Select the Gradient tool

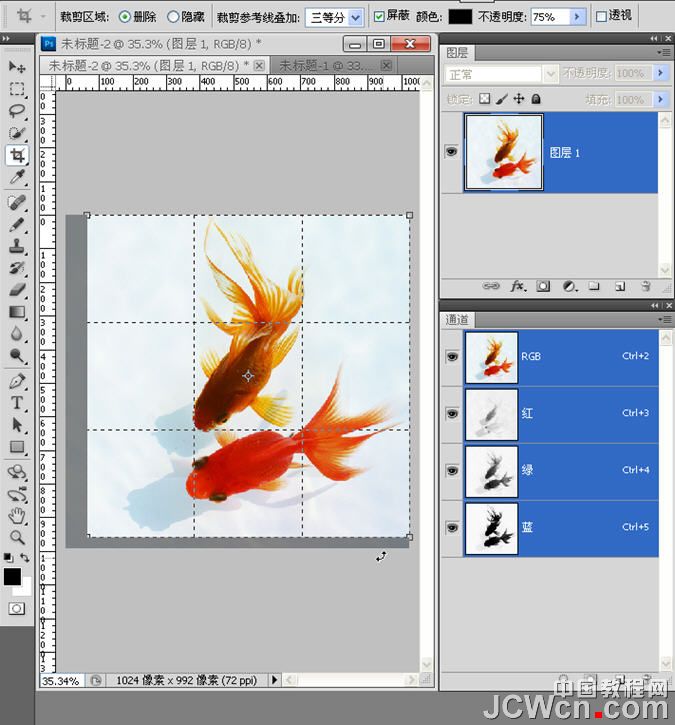[17, 312]
